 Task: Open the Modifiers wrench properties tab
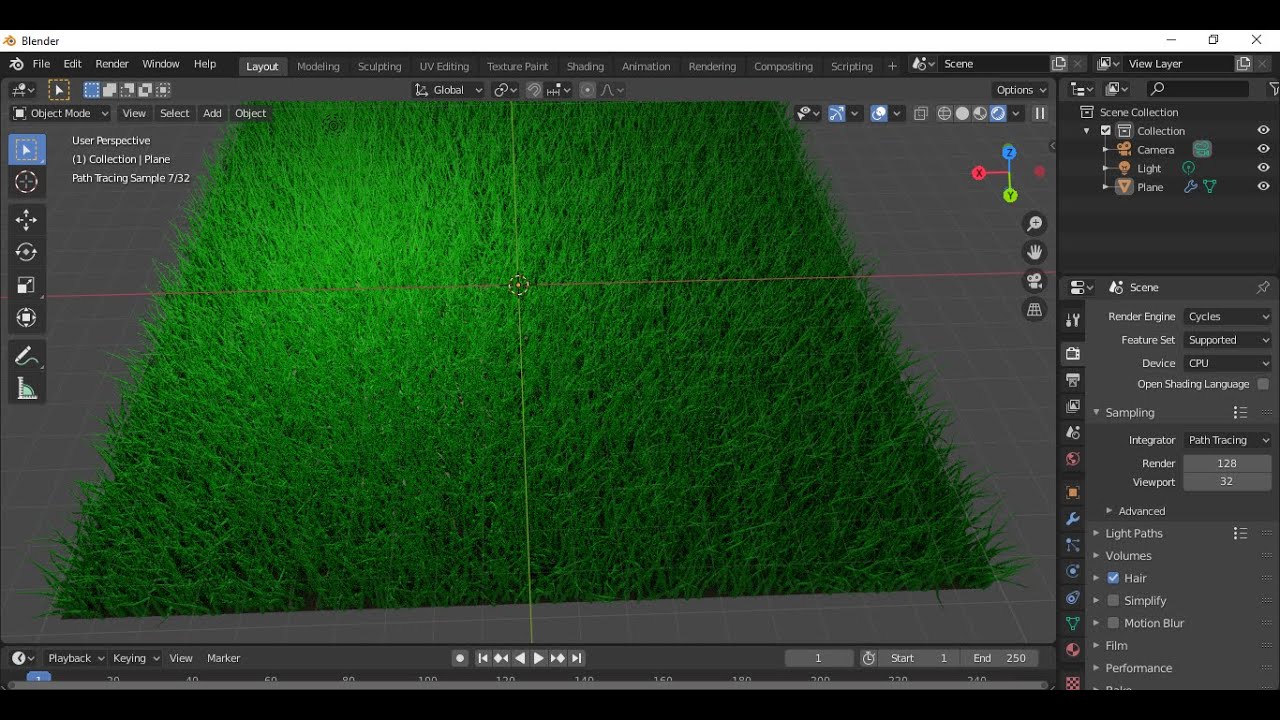pyautogui.click(x=1073, y=519)
